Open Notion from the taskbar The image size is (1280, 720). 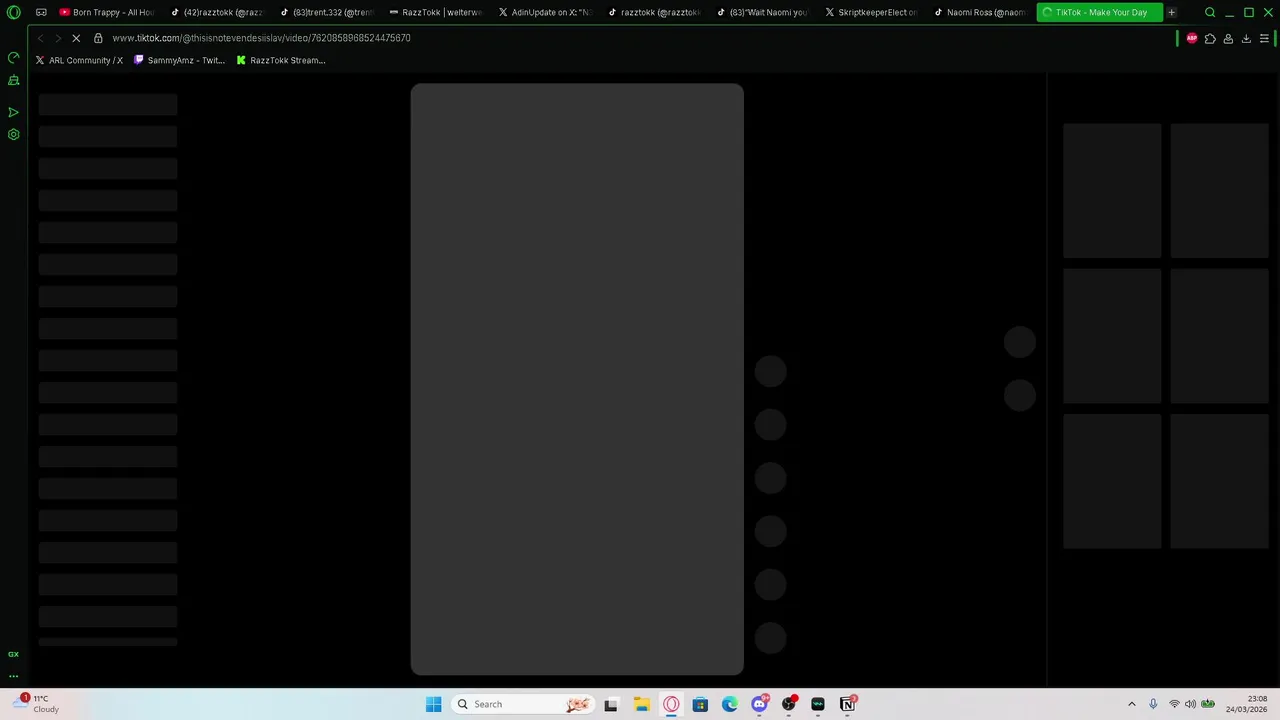point(848,704)
